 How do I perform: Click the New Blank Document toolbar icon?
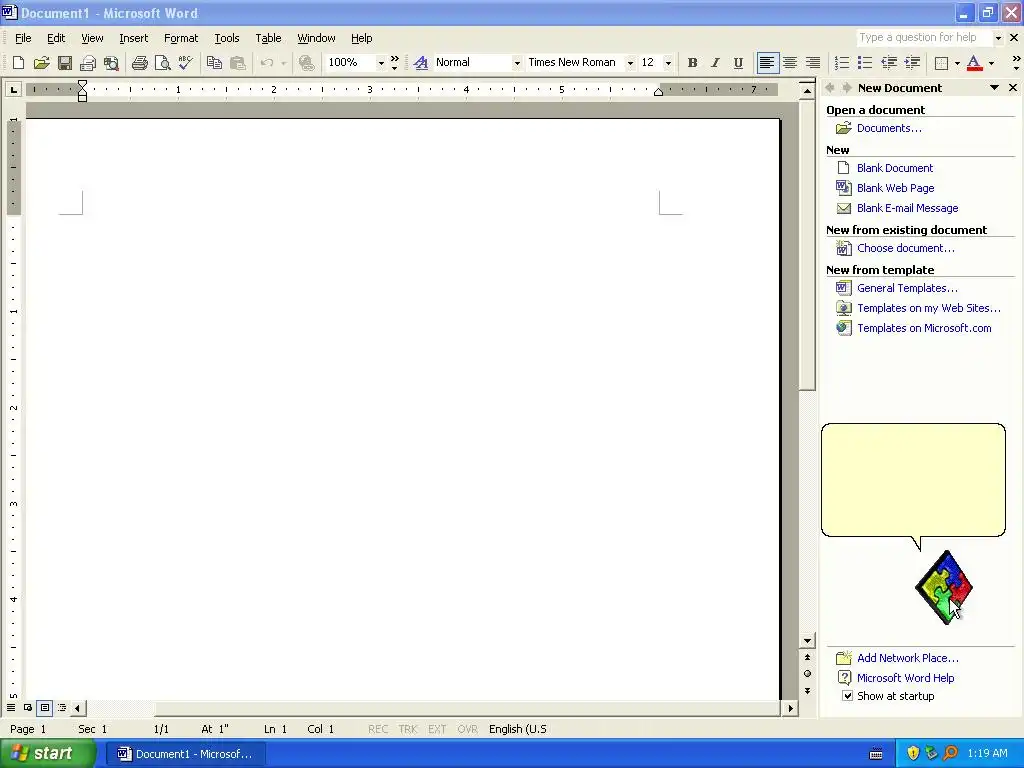pyautogui.click(x=18, y=63)
